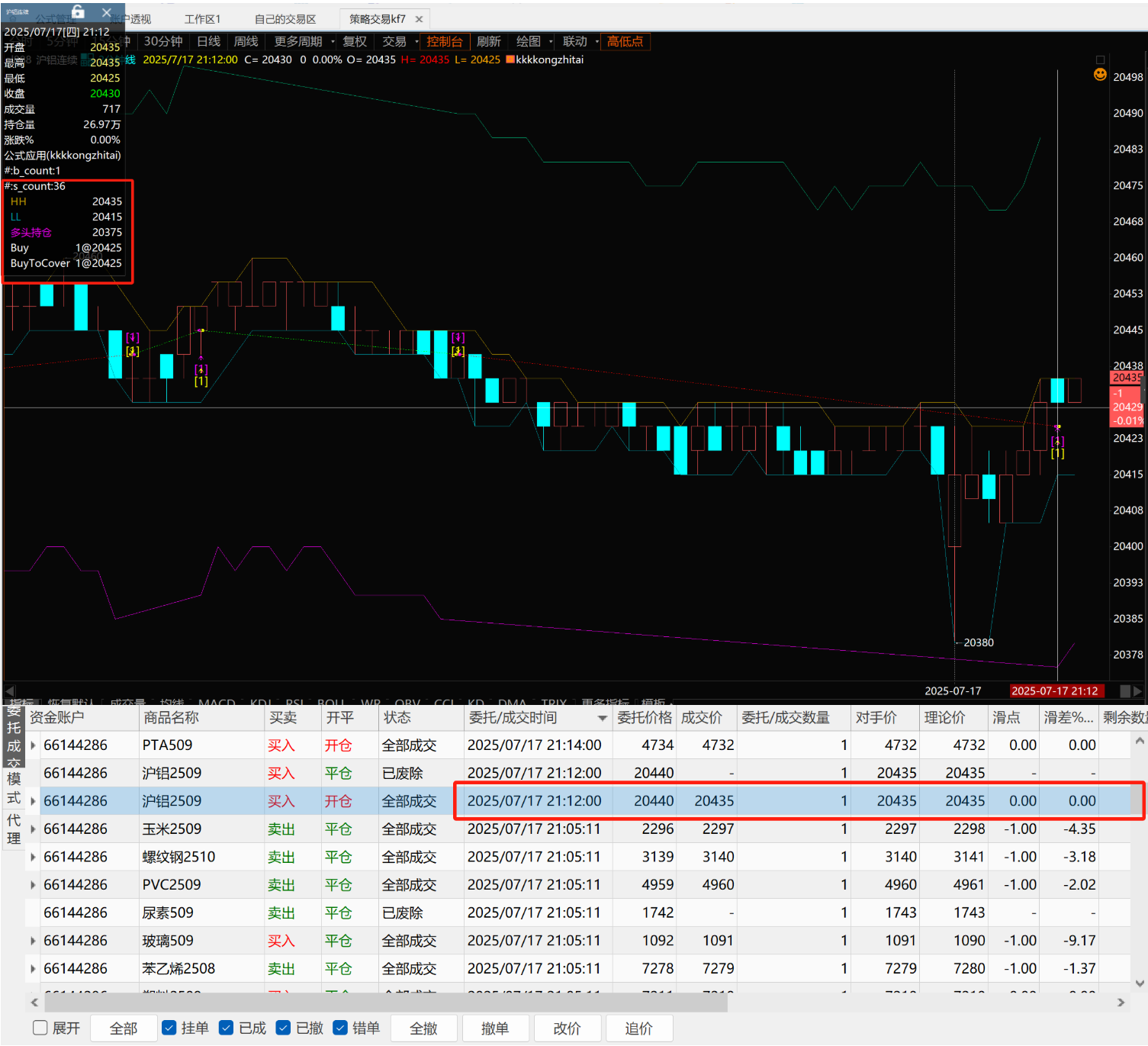Click the gray block left of chart's right arrow

point(1124,690)
